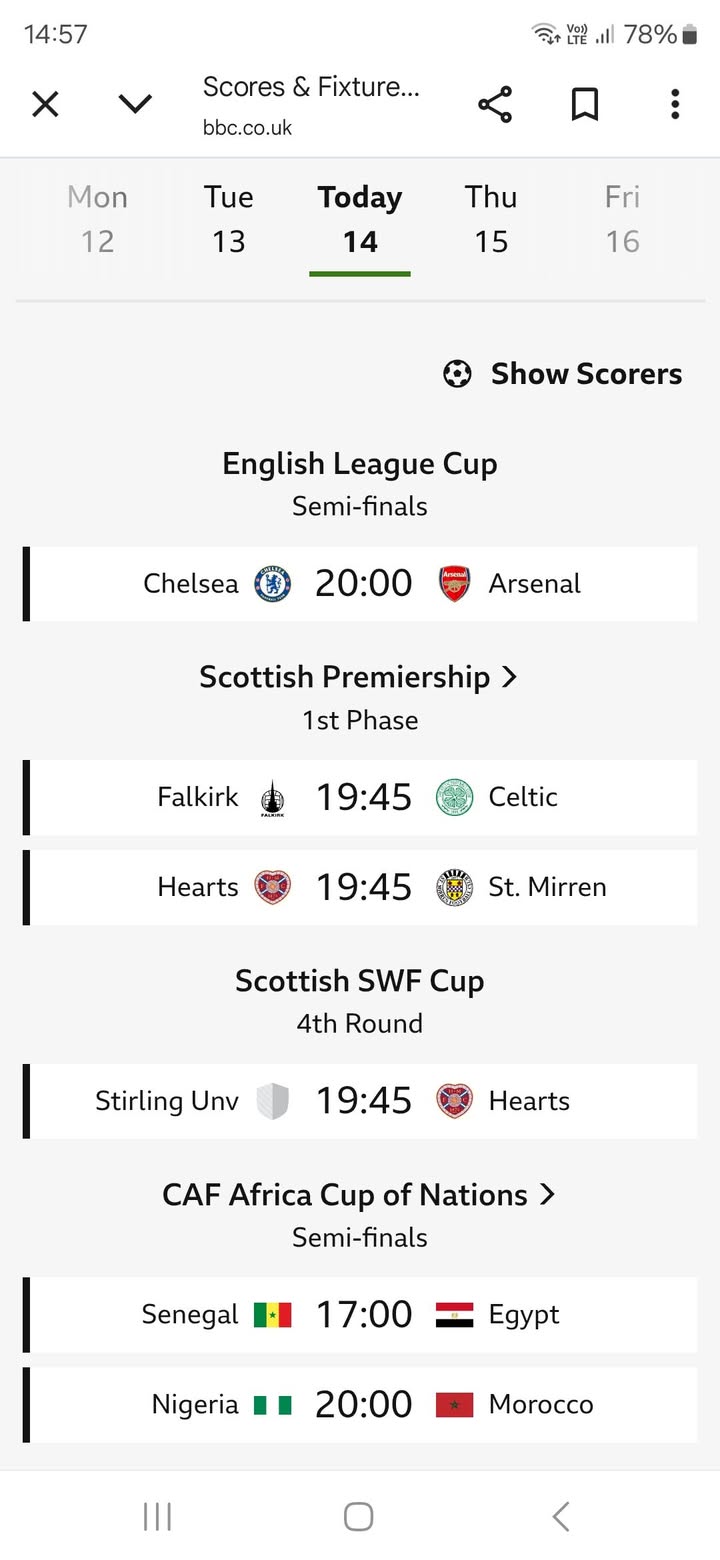The height and width of the screenshot is (1560, 720).
Task: Toggle Show Scorers
Action: click(x=563, y=374)
